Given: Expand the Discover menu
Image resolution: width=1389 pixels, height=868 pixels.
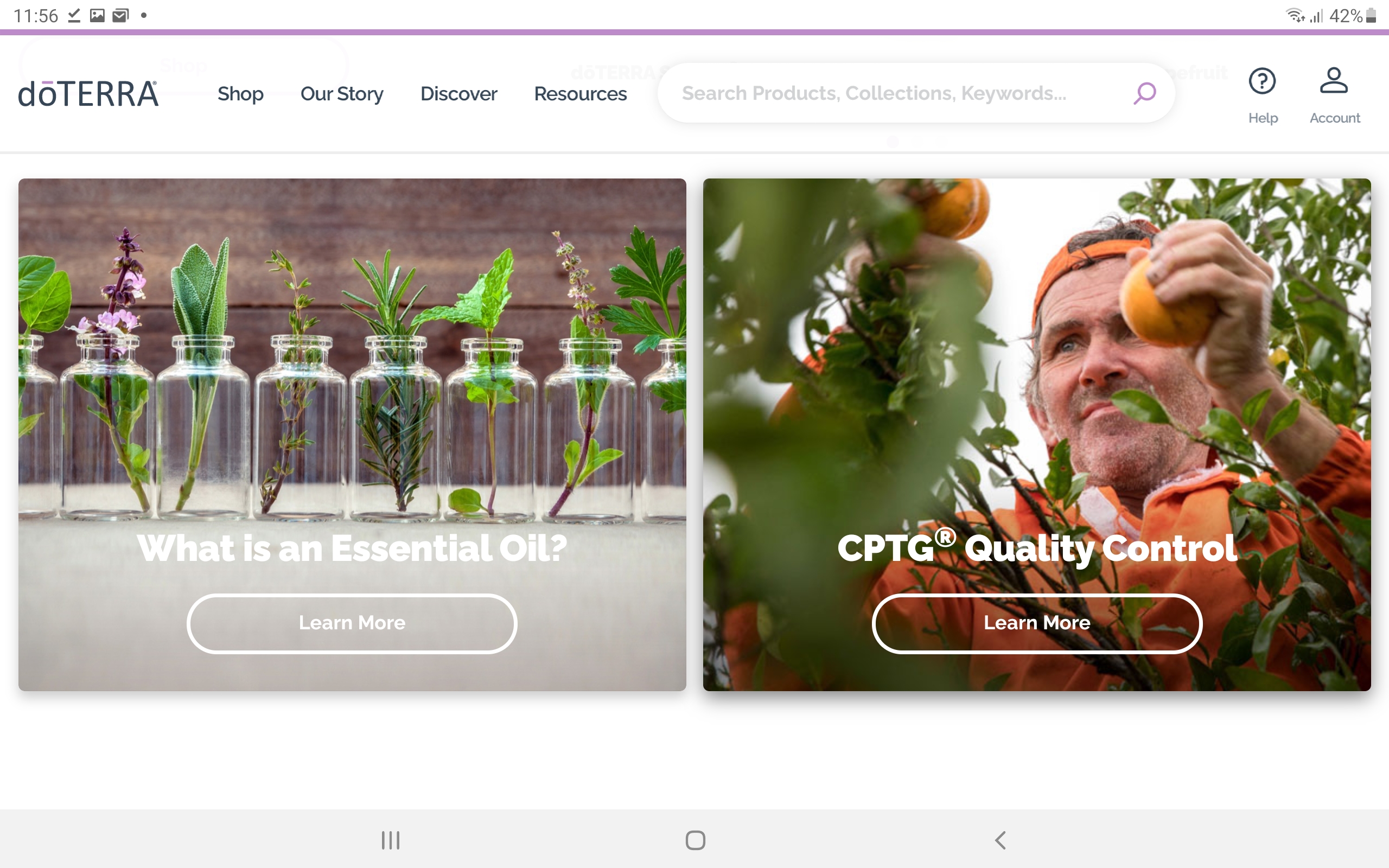Looking at the screenshot, I should [458, 93].
